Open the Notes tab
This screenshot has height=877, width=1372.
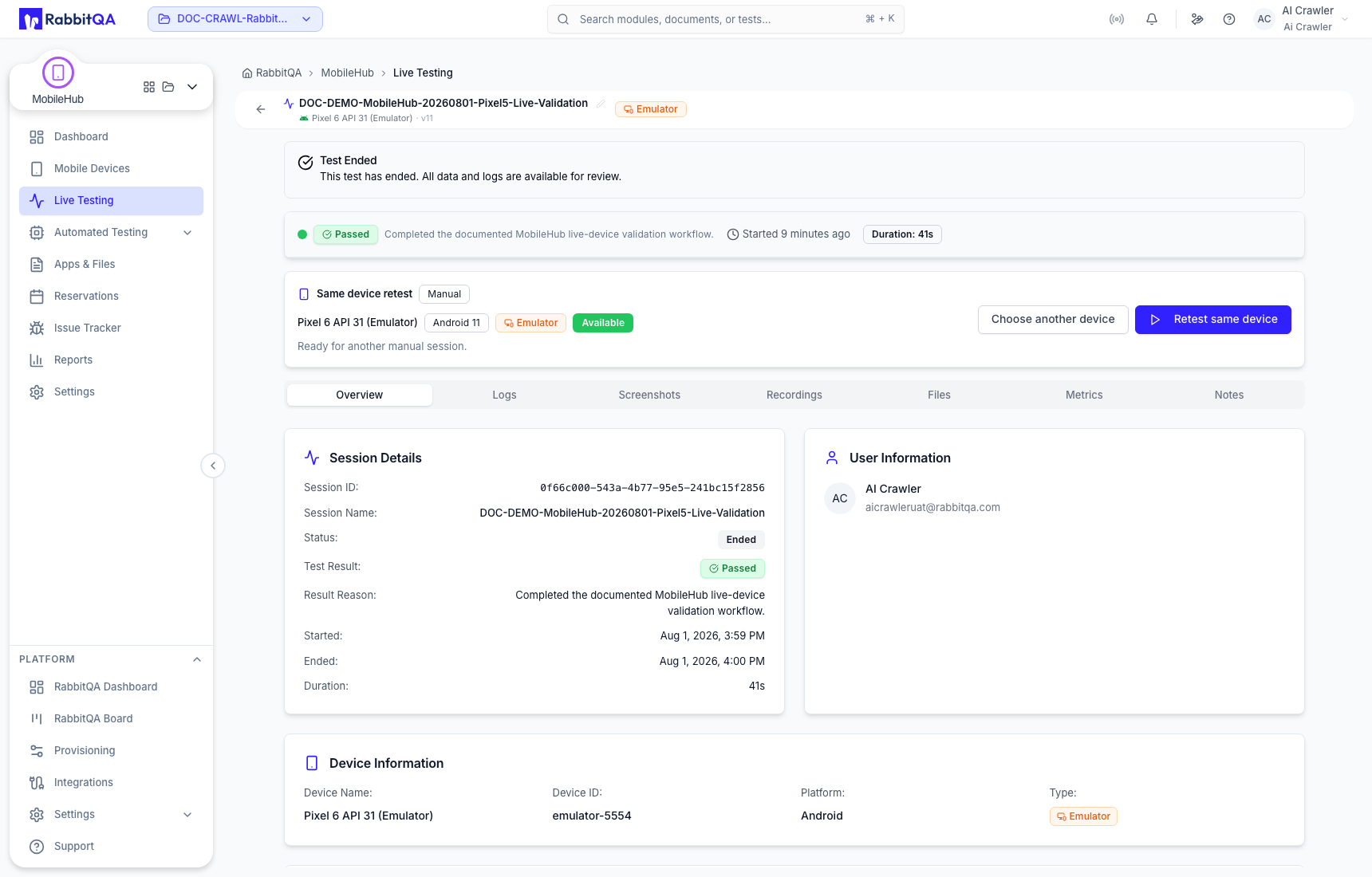coord(1229,395)
